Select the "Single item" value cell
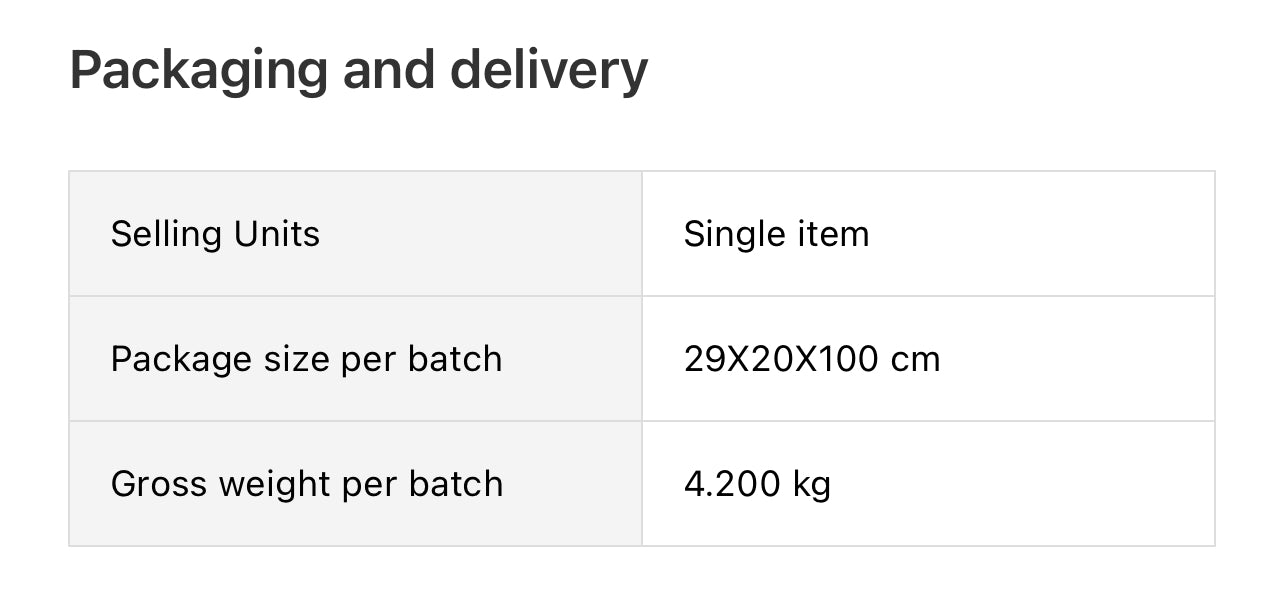The height and width of the screenshot is (590, 1284). (x=776, y=234)
